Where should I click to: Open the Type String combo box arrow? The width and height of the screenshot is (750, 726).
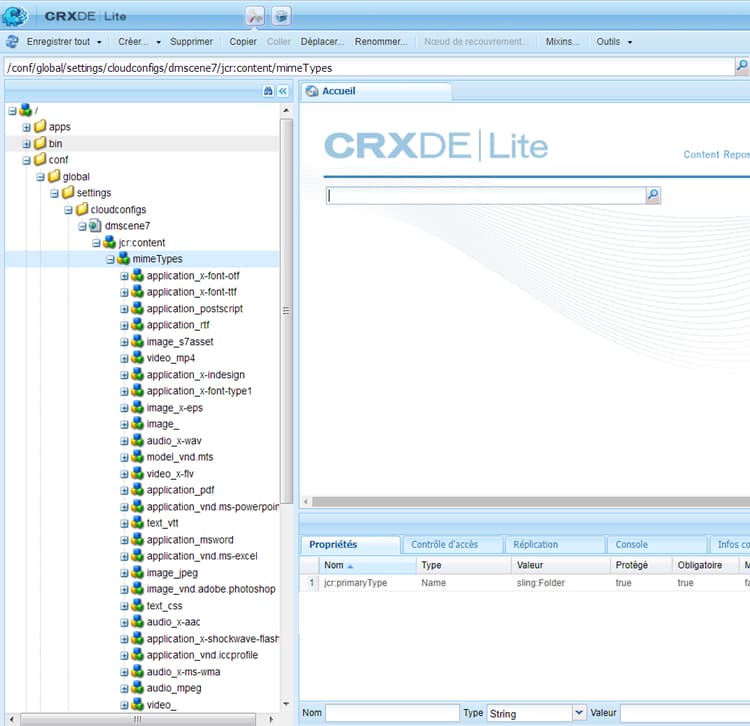point(579,713)
